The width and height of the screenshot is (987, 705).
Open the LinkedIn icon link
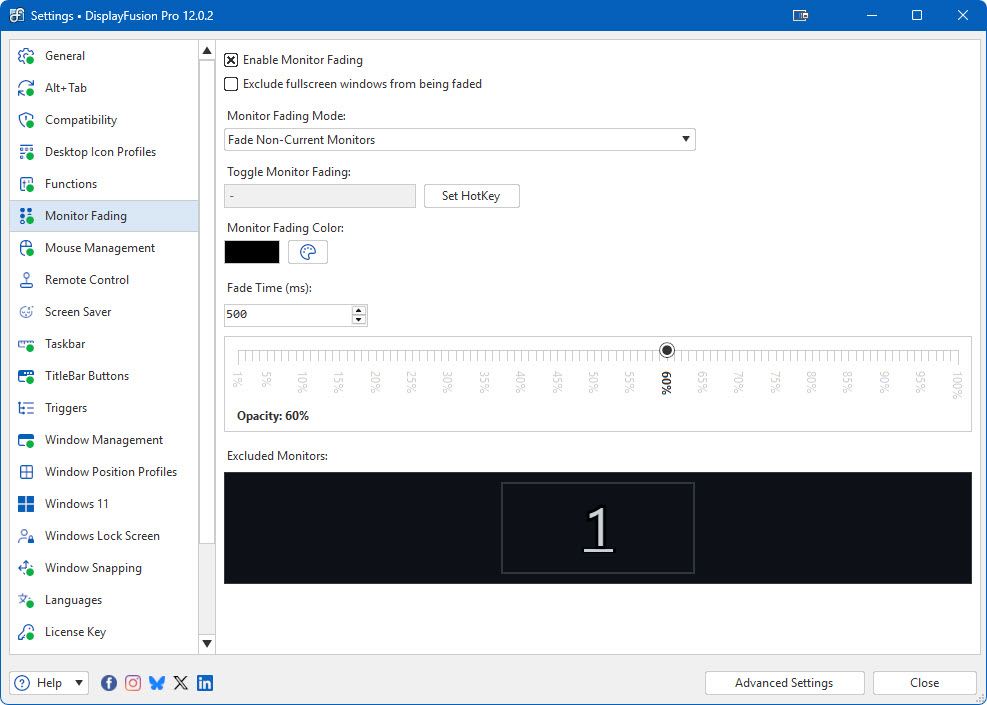[x=205, y=683]
